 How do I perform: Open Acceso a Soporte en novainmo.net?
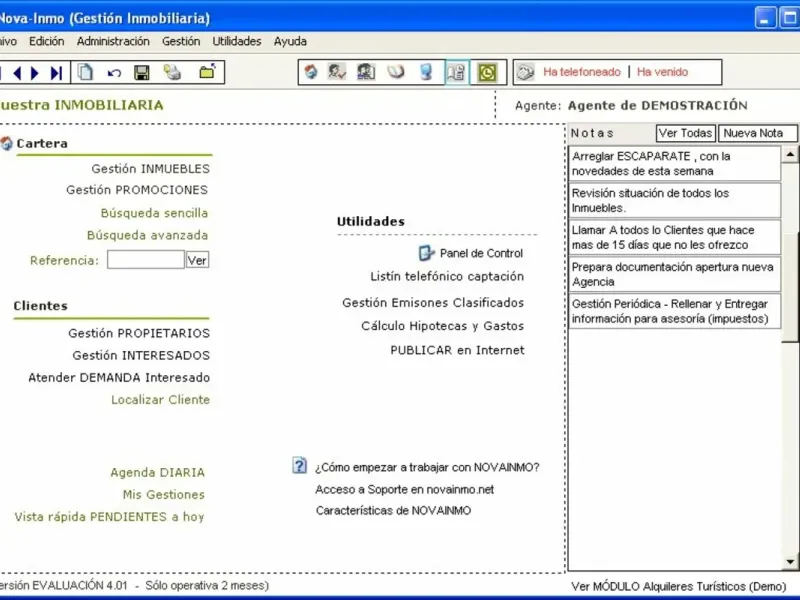coord(405,489)
